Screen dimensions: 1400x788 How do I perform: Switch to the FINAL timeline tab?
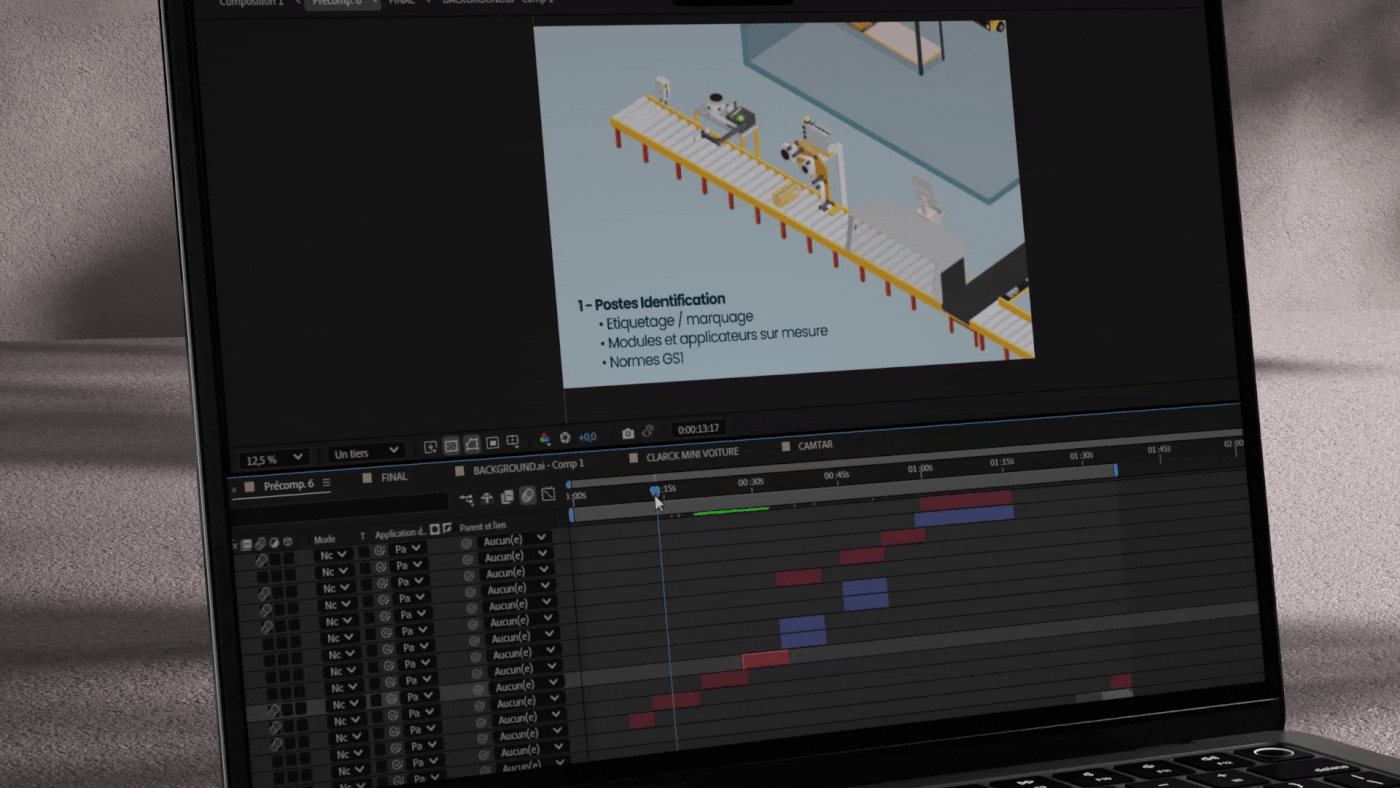point(393,477)
